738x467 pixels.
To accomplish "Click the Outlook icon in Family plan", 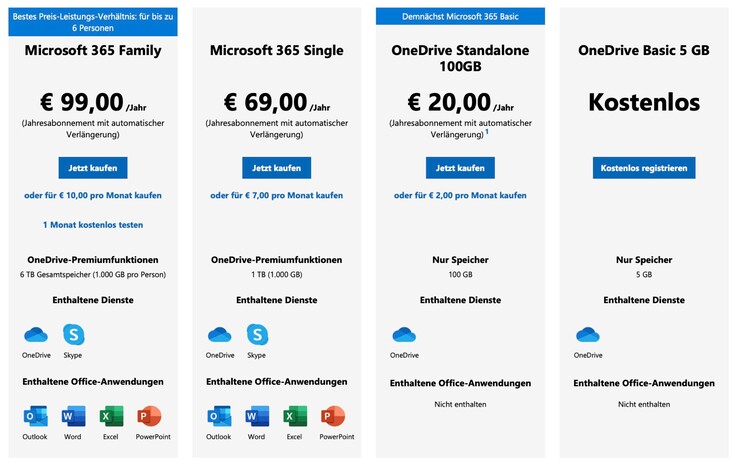I will (36, 416).
